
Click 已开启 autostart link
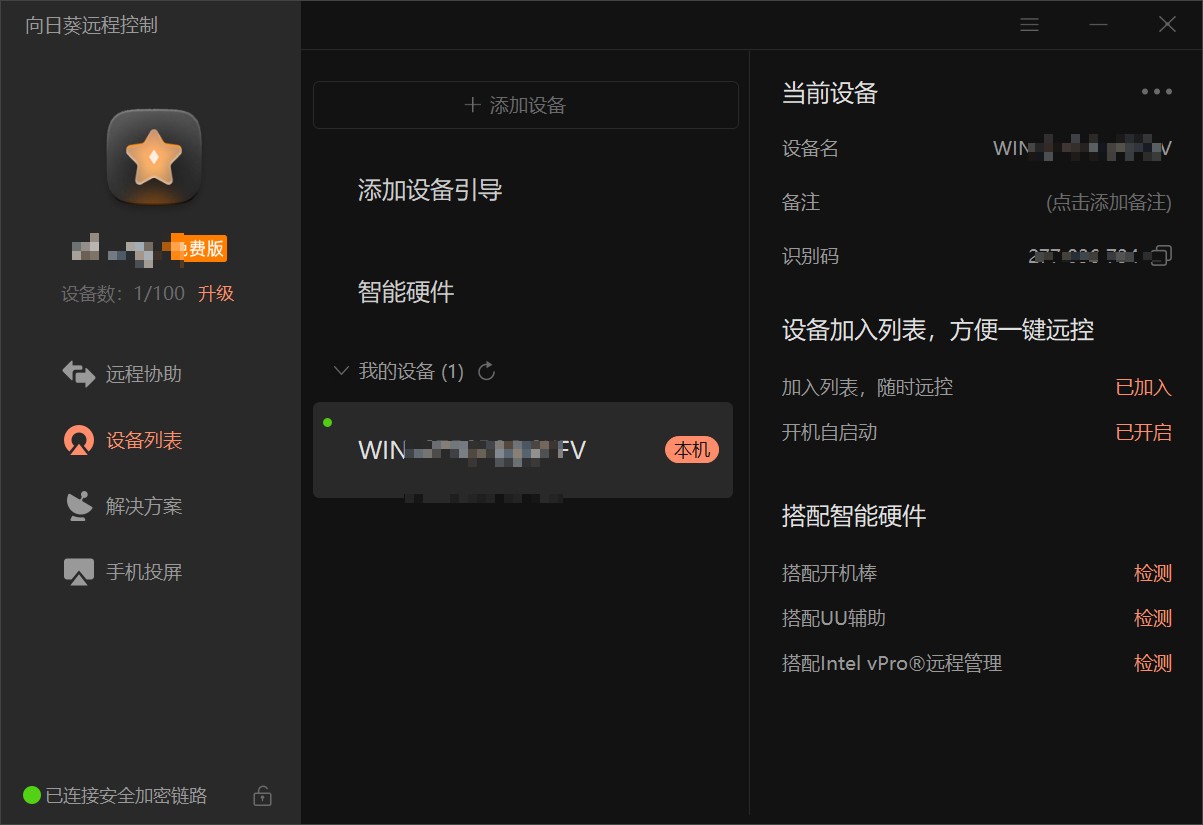click(x=1144, y=433)
